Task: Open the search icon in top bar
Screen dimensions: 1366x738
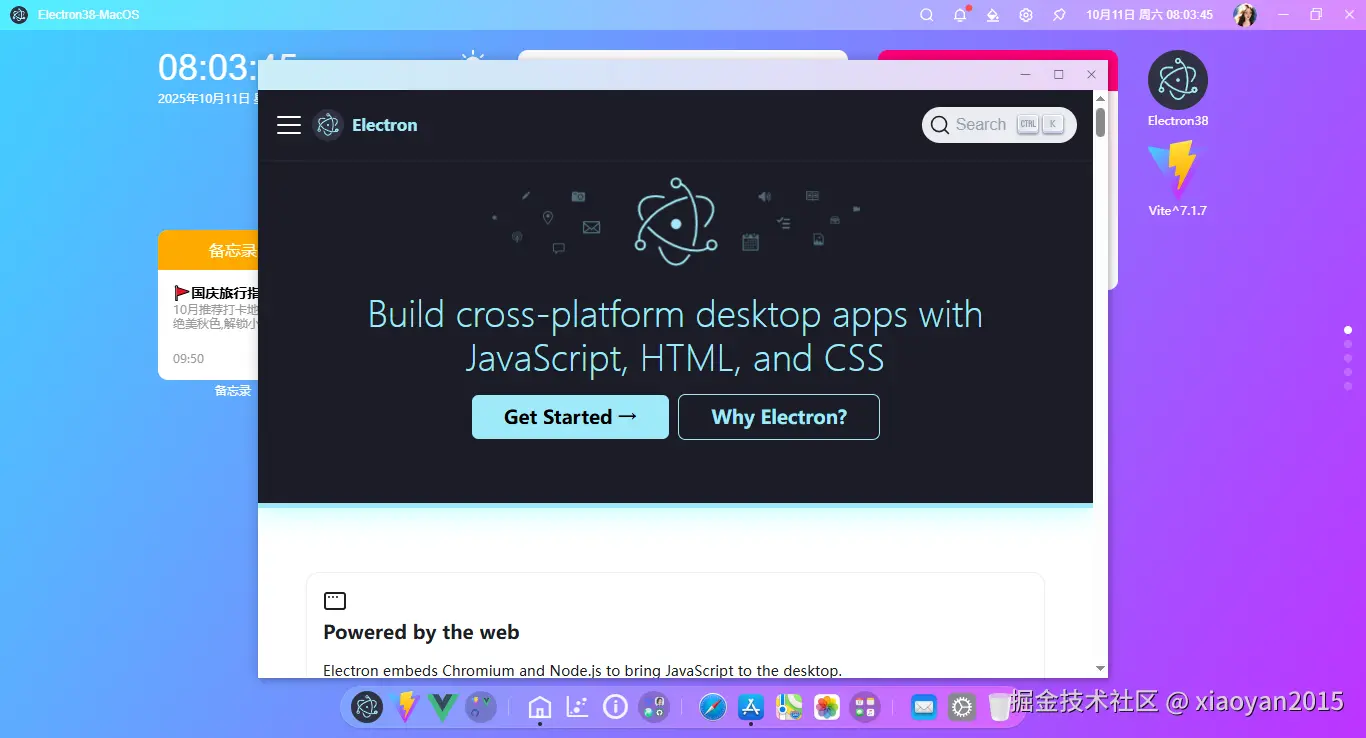Action: pyautogui.click(x=927, y=15)
